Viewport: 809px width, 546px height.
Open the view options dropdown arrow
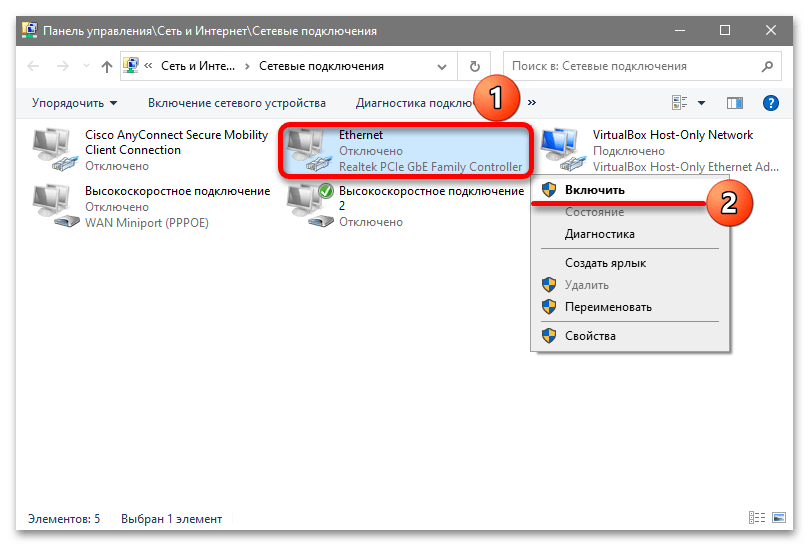pyautogui.click(x=701, y=103)
